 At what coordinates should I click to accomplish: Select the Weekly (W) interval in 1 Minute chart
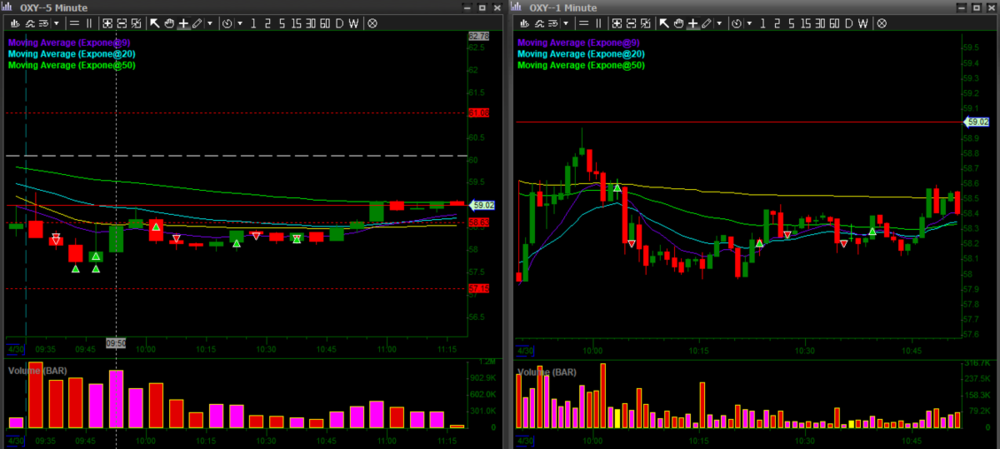861,22
